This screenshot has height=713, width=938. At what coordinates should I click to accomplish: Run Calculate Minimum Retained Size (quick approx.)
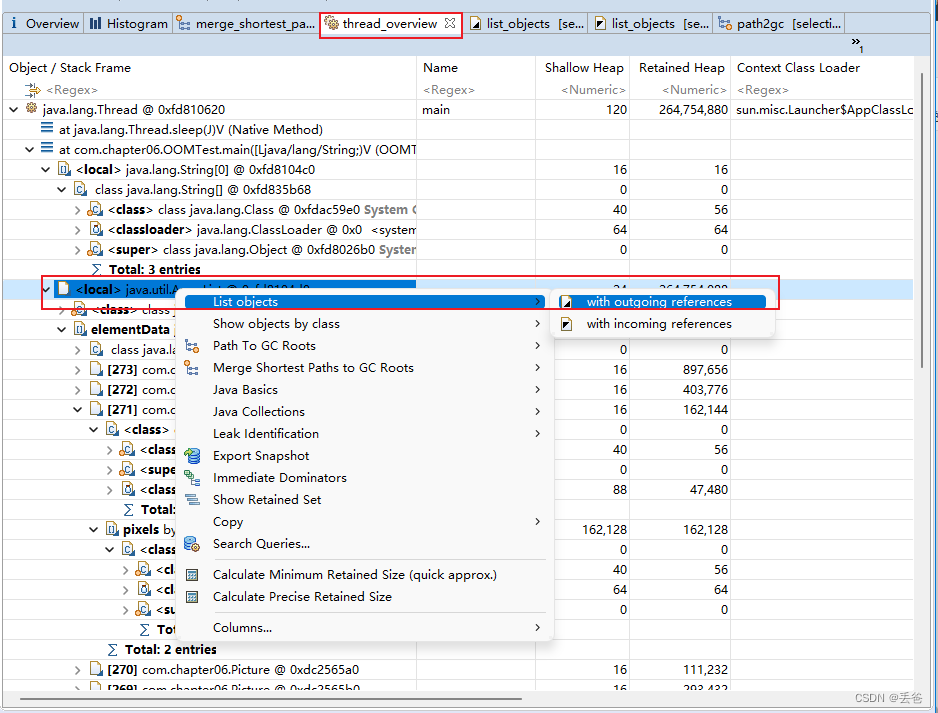tap(365, 575)
